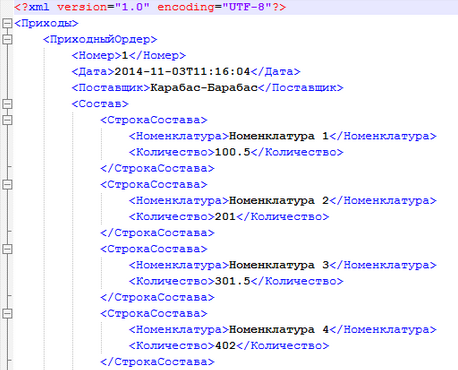This screenshot has width=458, height=370.
Task: Collapse the first СтрокаСостава block fold marker
Action: tap(7, 120)
